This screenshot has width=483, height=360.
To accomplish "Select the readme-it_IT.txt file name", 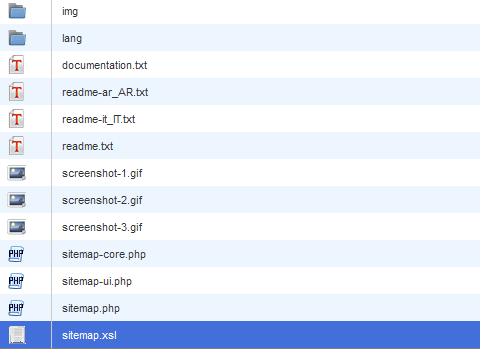I will 99,119.
